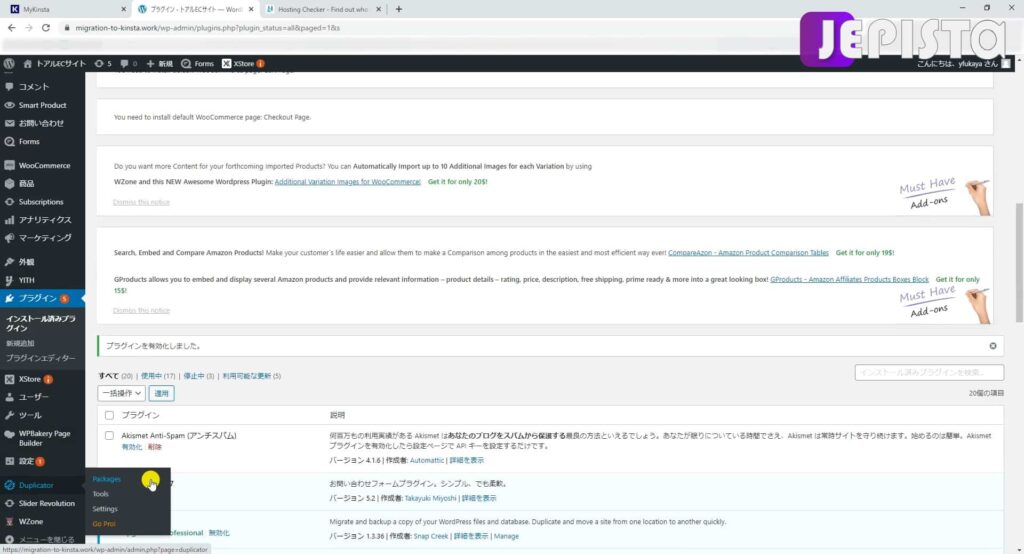Open プラグインエディター submenu item
1024x554 pixels.
40,358
